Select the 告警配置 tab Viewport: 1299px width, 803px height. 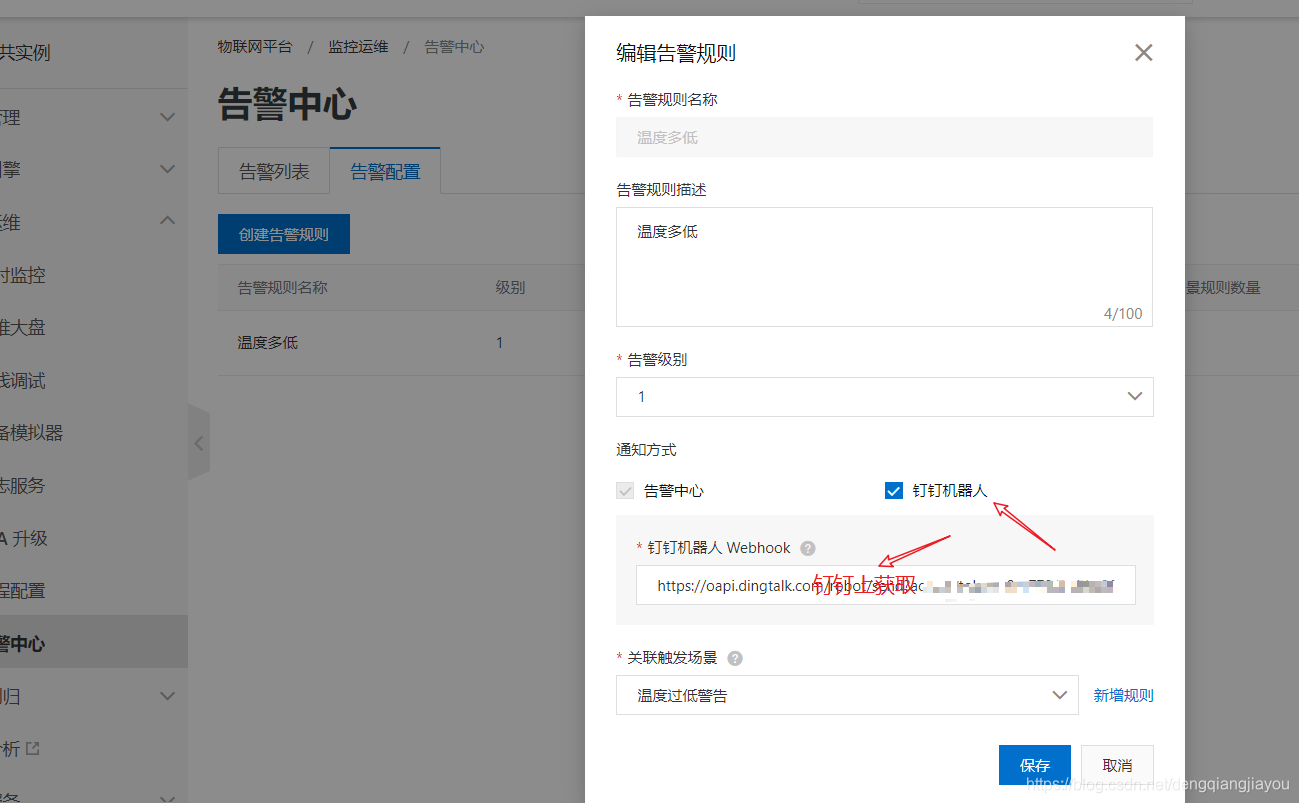(385, 171)
